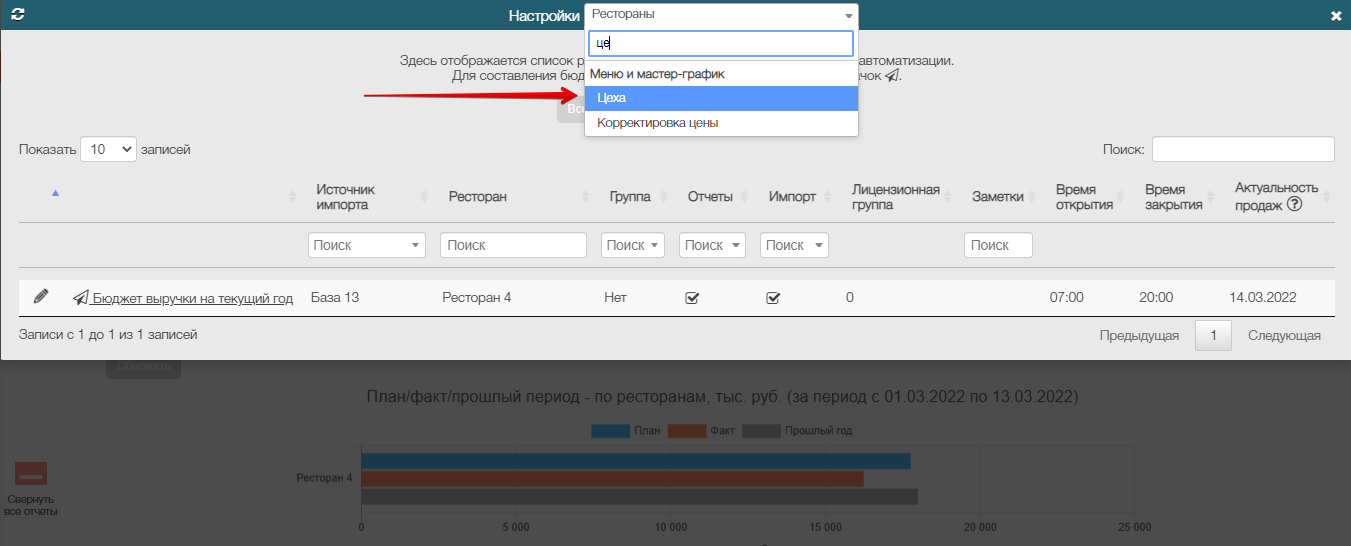The width and height of the screenshot is (1351, 546).
Task: Open the Группа filter dropdown
Action: (x=633, y=245)
